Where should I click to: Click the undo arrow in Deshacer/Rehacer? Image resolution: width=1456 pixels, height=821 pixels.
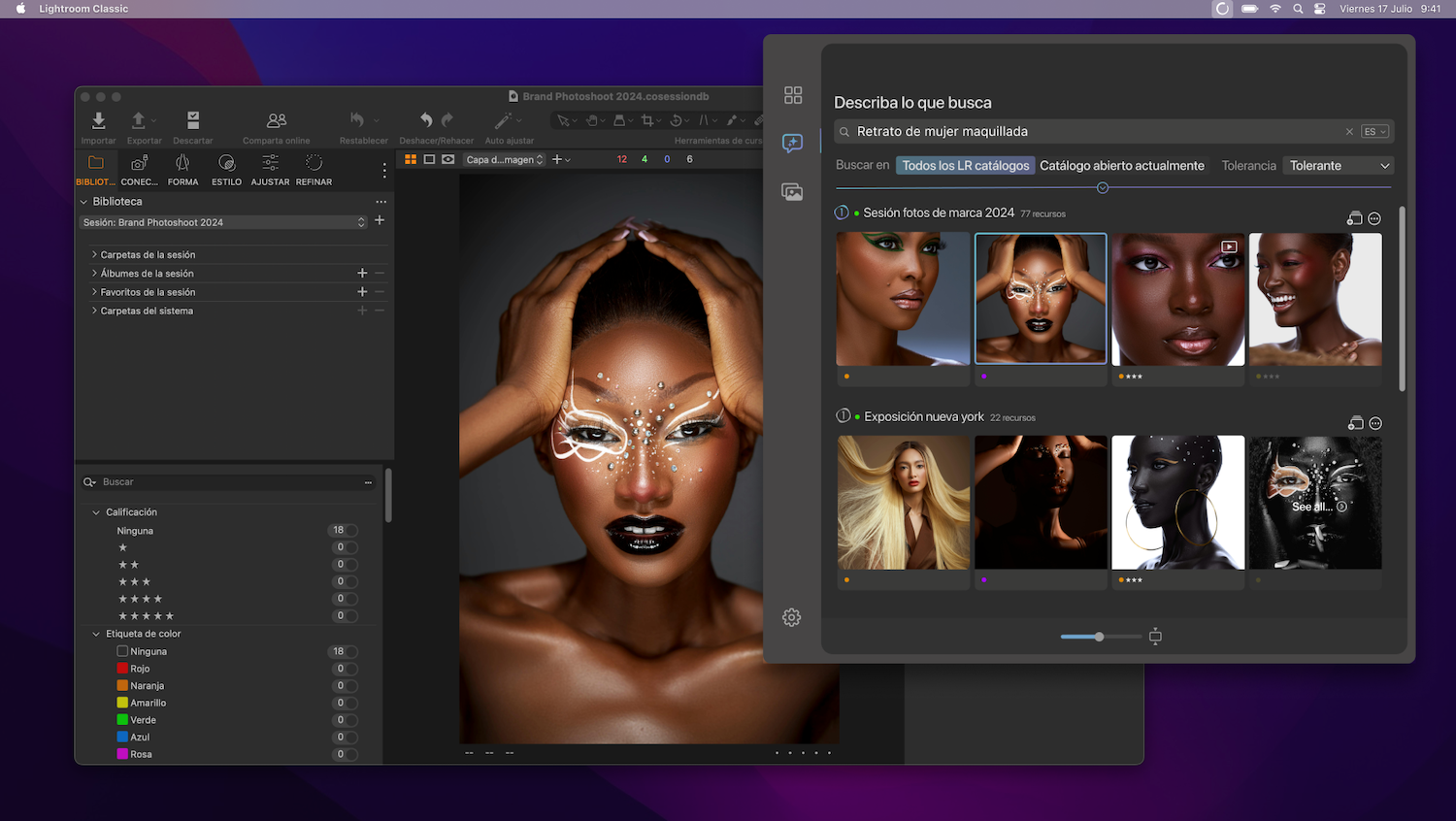coord(426,119)
